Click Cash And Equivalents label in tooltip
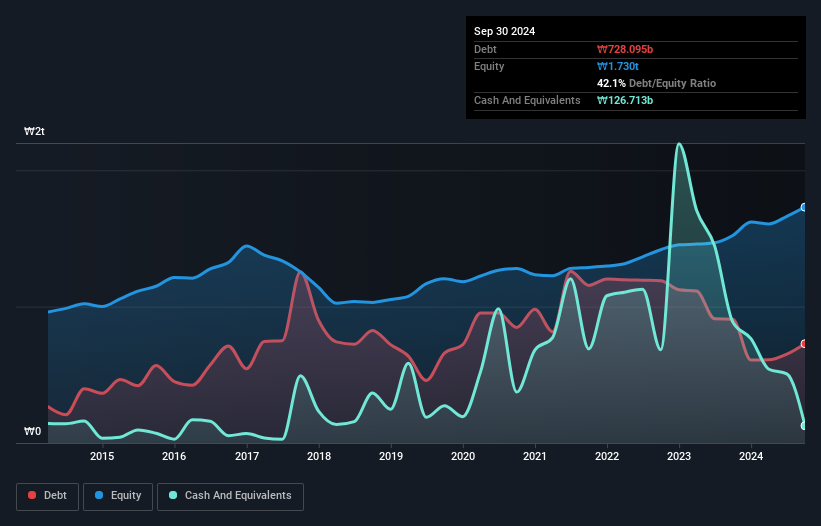This screenshot has width=821, height=526. (x=527, y=100)
